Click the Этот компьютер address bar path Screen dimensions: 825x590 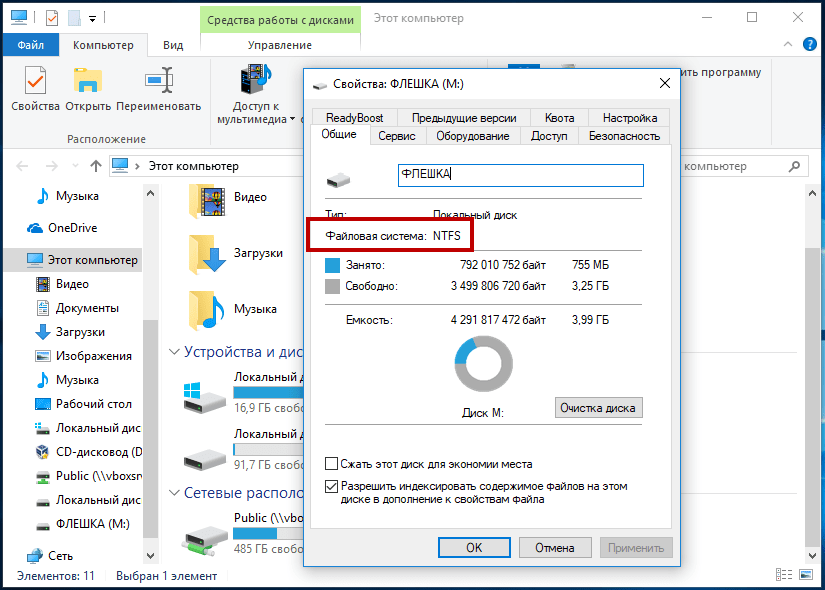coord(194,166)
